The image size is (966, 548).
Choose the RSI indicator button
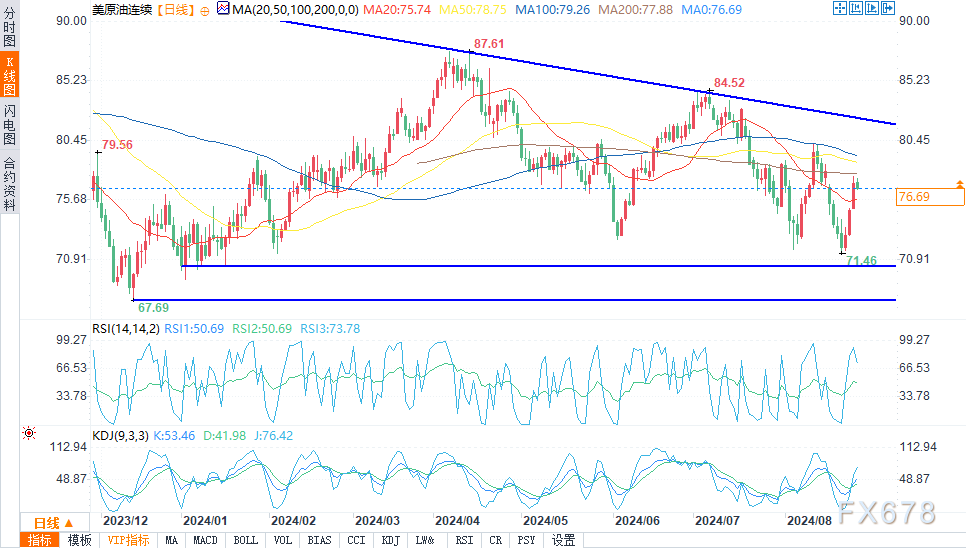coord(464,540)
